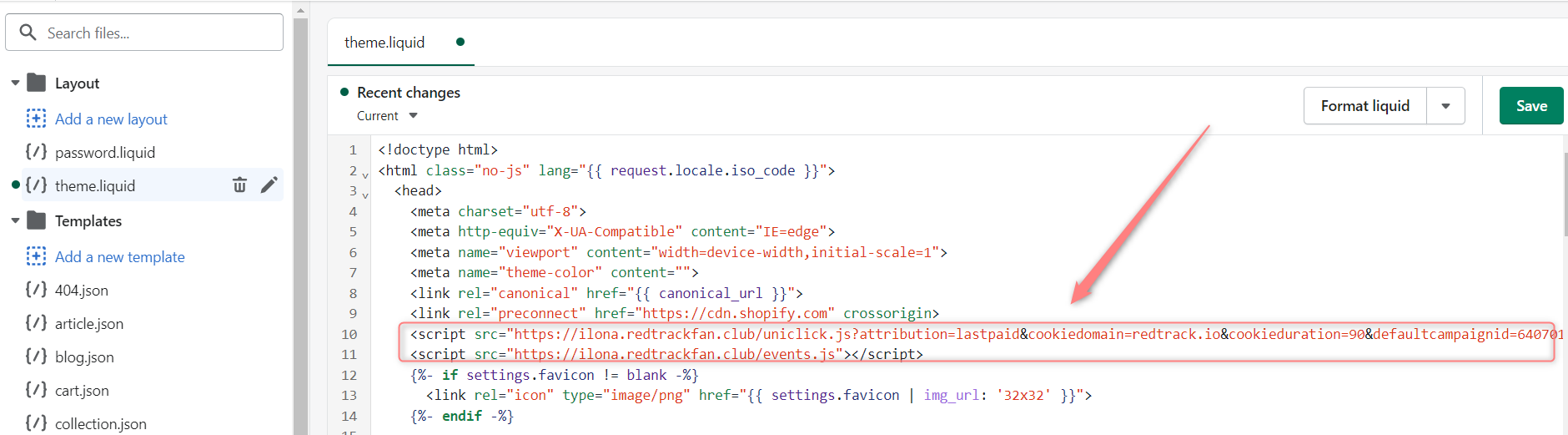Image resolution: width=1568 pixels, height=435 pixels.
Task: Click the code file icon beside password.liquid
Action: tap(36, 152)
